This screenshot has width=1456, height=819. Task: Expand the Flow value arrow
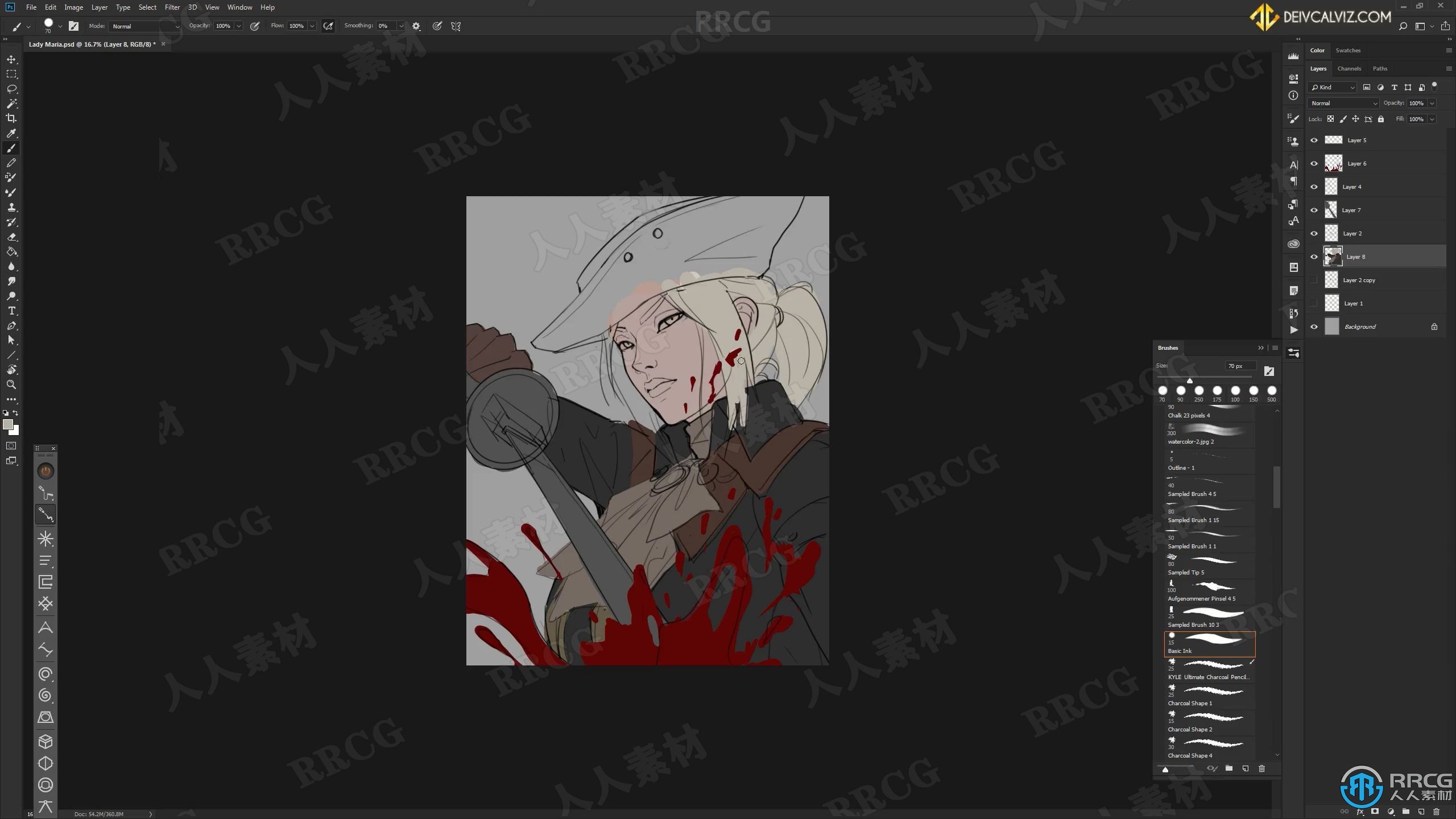click(312, 26)
